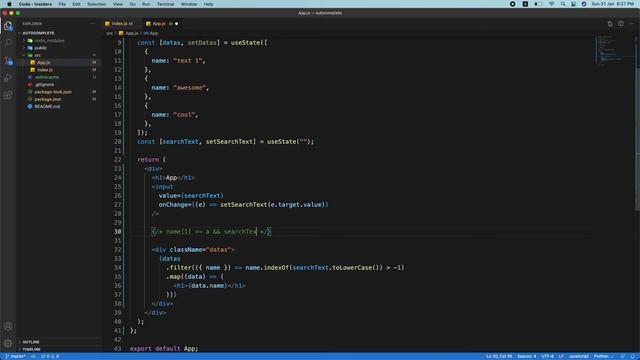Screen dimensions: 640x360
Task: Open the Edit menu
Action: 76,4
